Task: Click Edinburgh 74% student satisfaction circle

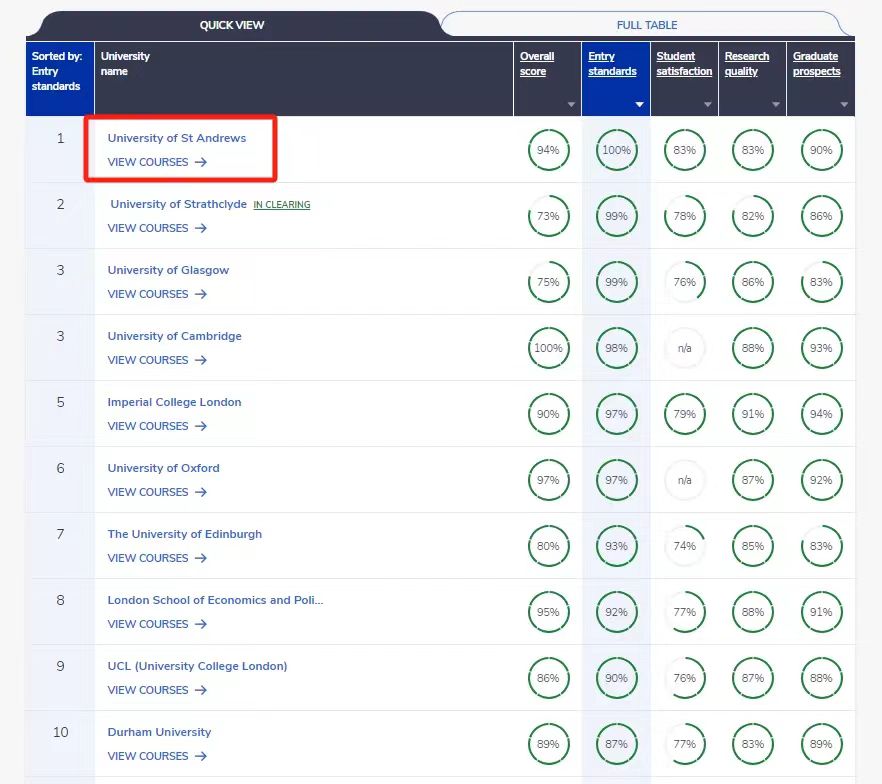Action: [x=685, y=546]
